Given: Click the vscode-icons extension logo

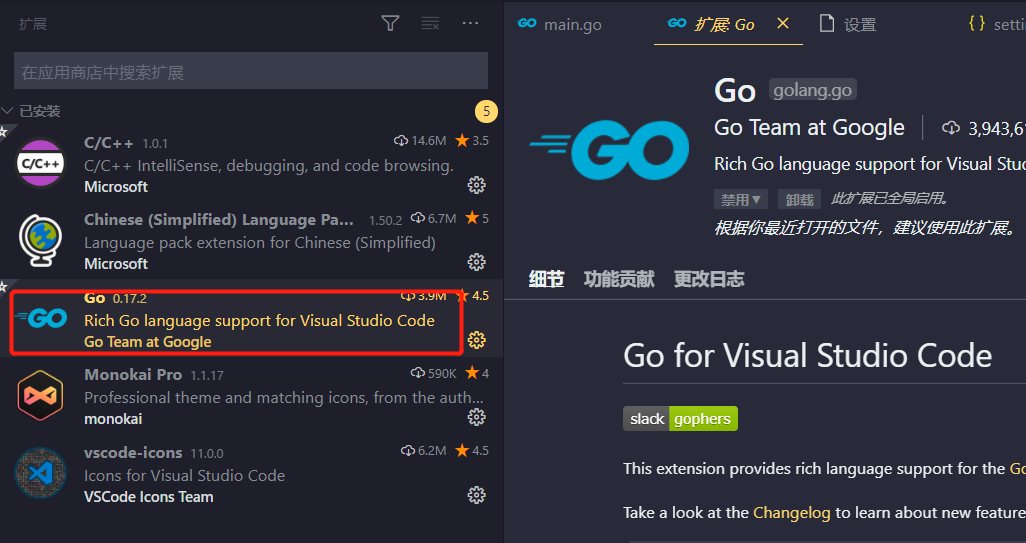Looking at the screenshot, I should pos(41,473).
